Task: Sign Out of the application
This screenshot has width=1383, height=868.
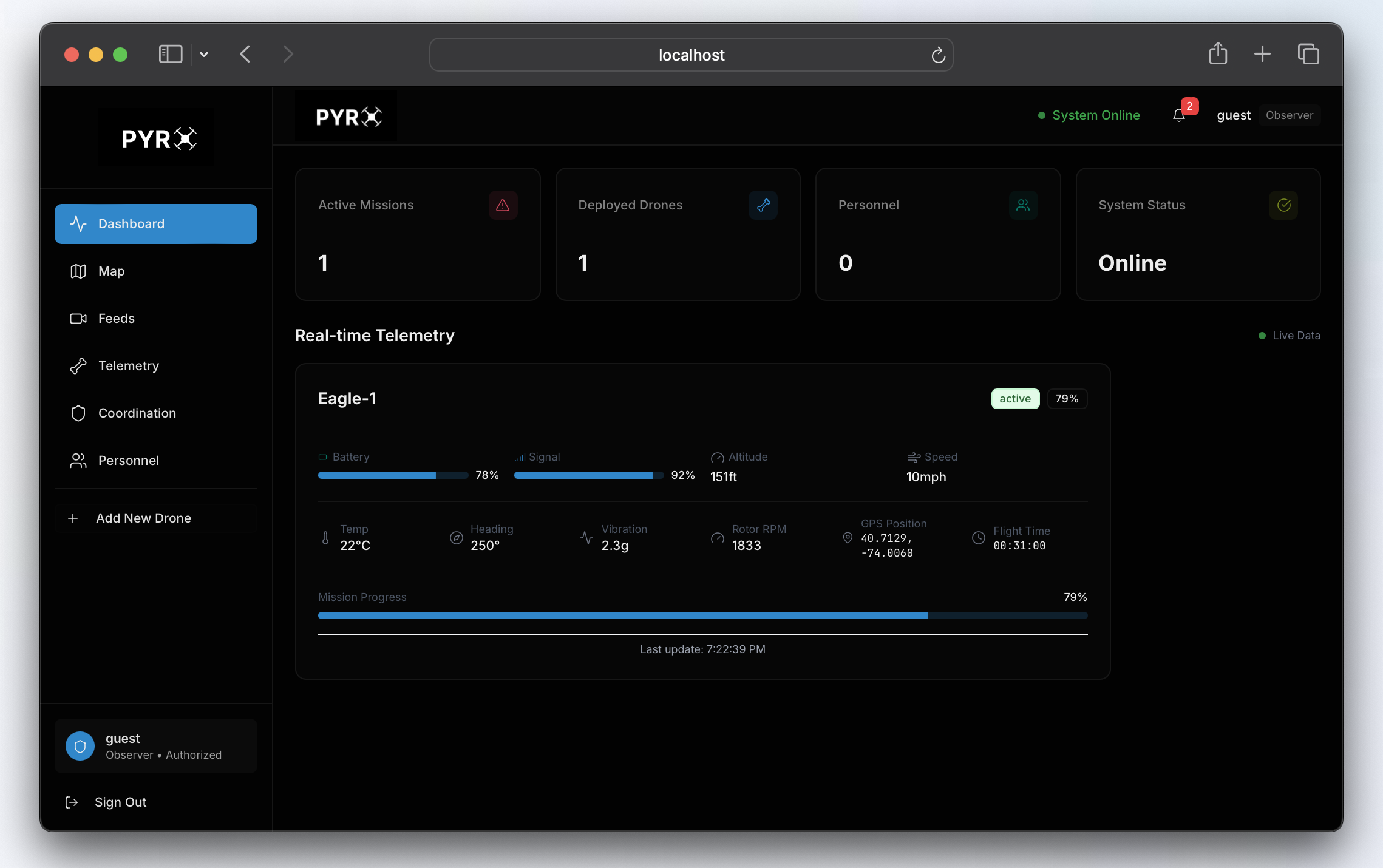Action: [x=120, y=802]
